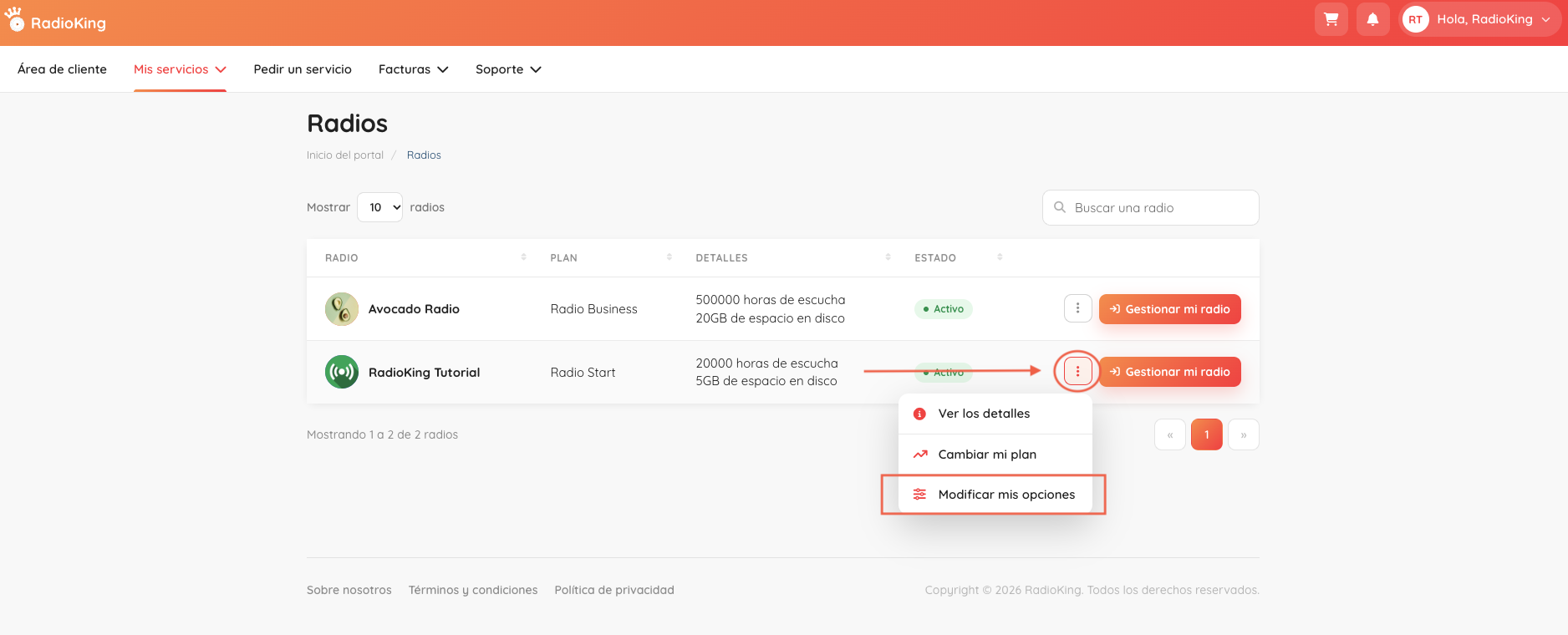Toggle the three-dot menu for RadioKing Tutorial
Viewport: 1568px width, 635px height.
coord(1078,371)
